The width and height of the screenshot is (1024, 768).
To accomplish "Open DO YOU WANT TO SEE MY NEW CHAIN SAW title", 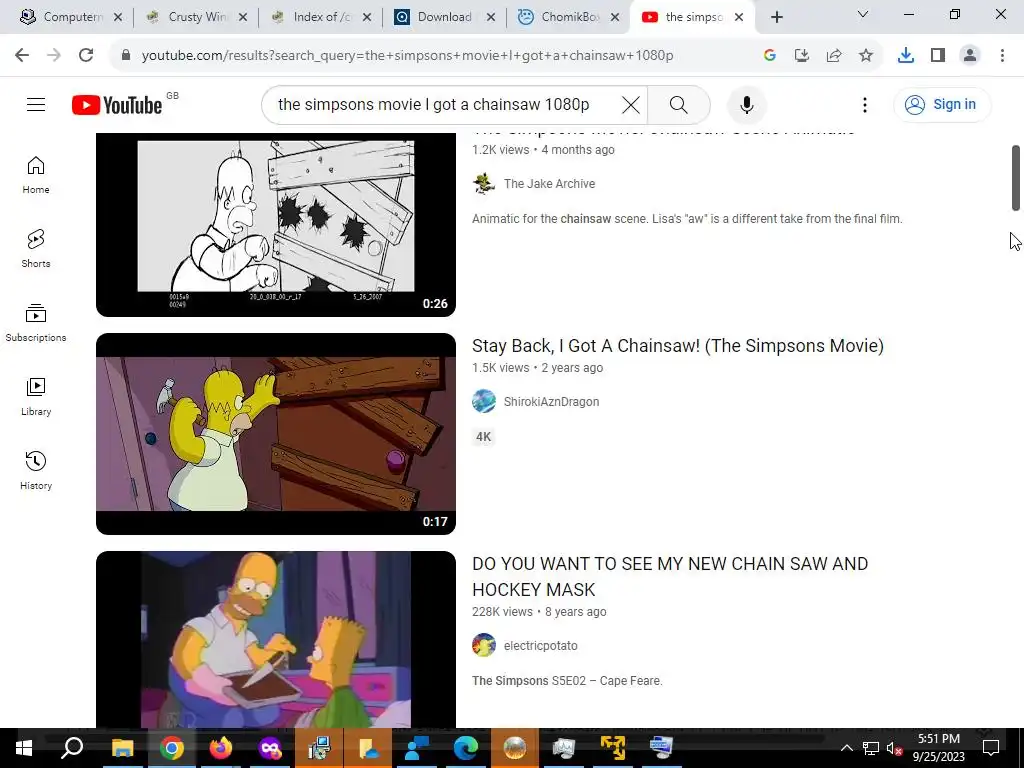I will tap(670, 577).
